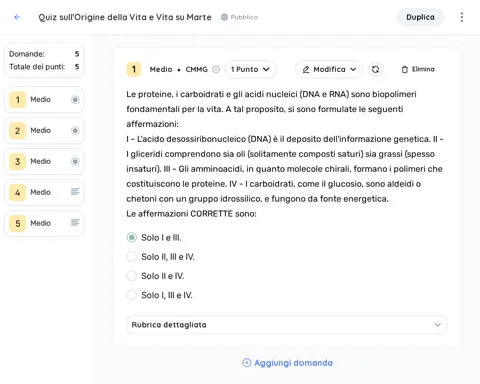This screenshot has width=480, height=384.
Task: Expand the Modifica dropdown
Action: 329,69
